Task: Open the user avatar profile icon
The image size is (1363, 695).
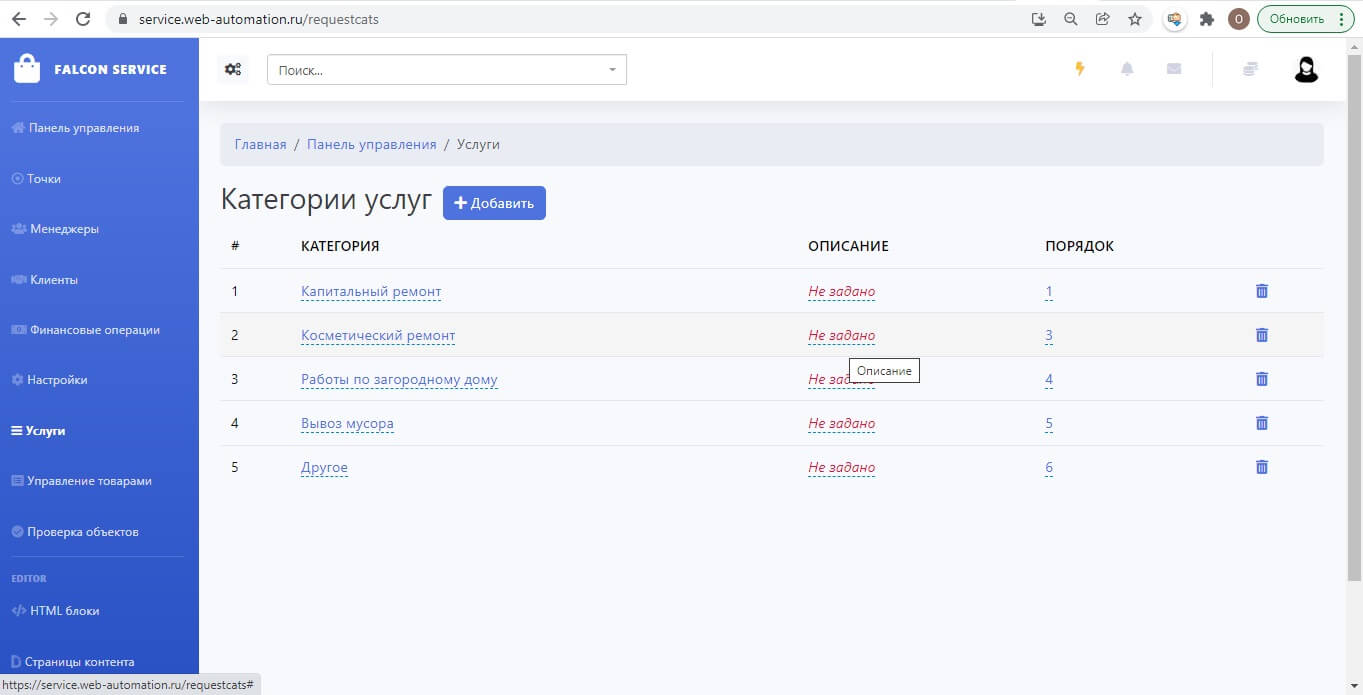Action: click(1306, 69)
